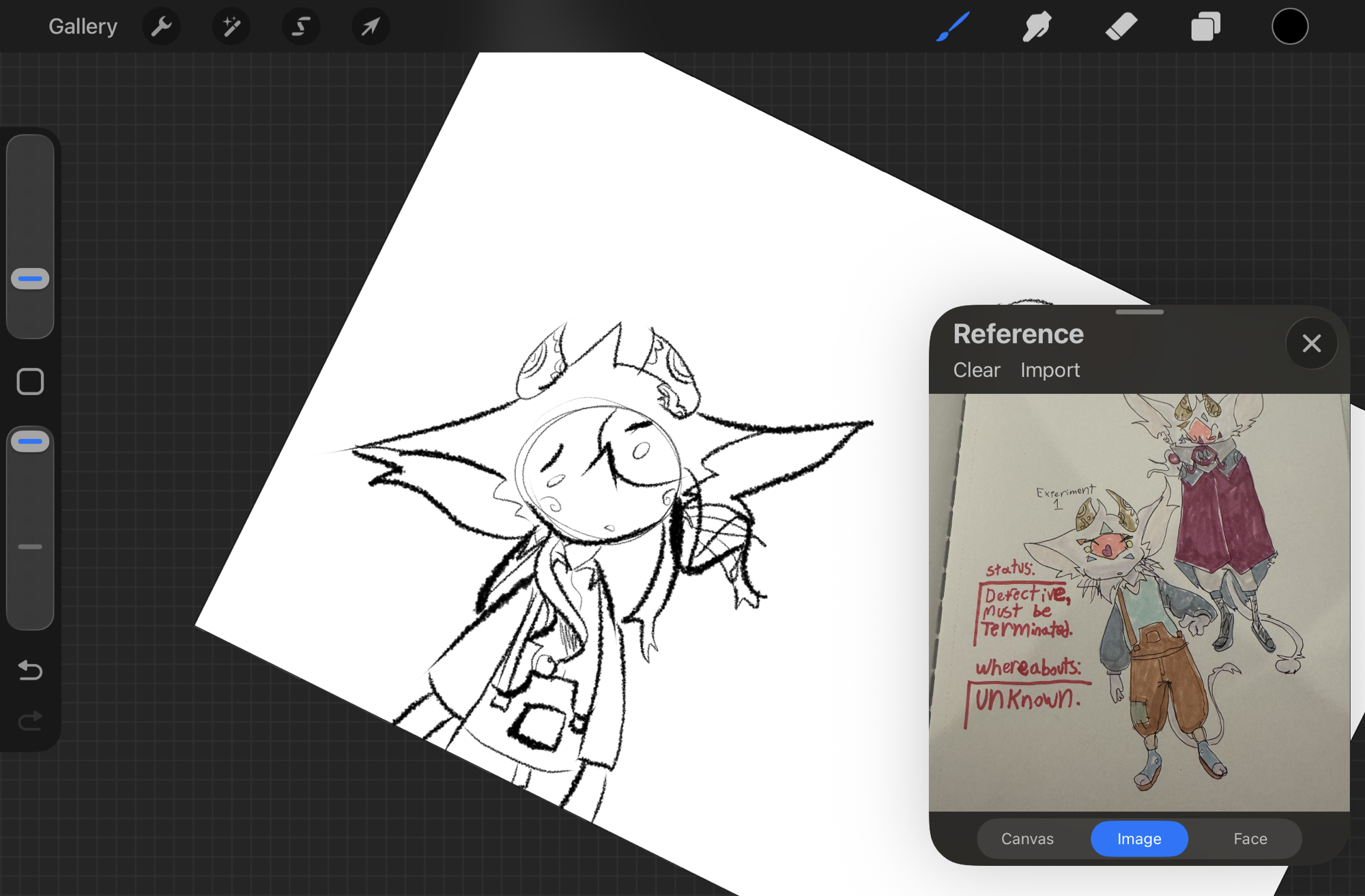Undo the last stroke
Viewport: 1365px width, 896px height.
tap(30, 670)
